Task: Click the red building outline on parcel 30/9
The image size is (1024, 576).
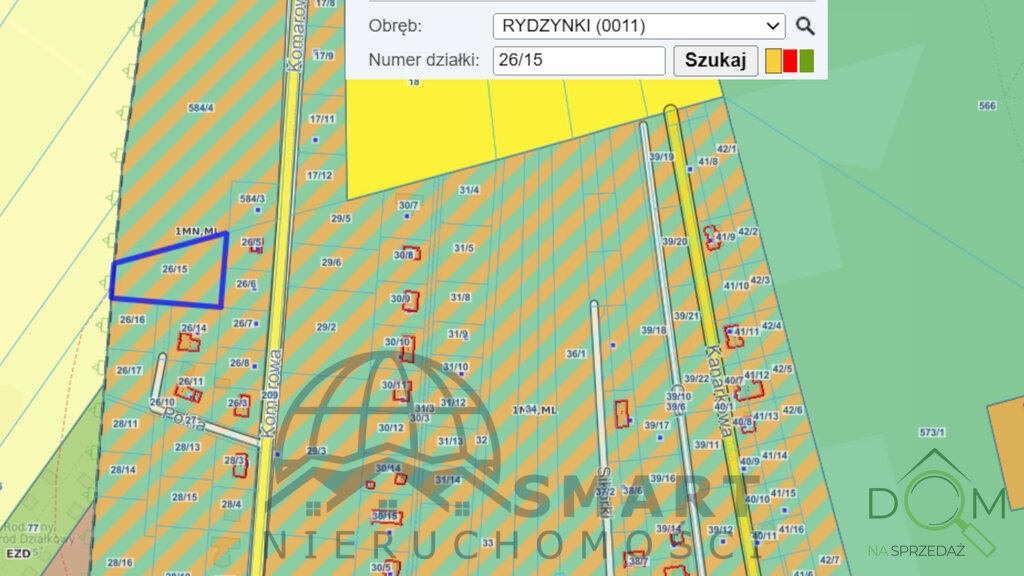Action: pyautogui.click(x=412, y=299)
